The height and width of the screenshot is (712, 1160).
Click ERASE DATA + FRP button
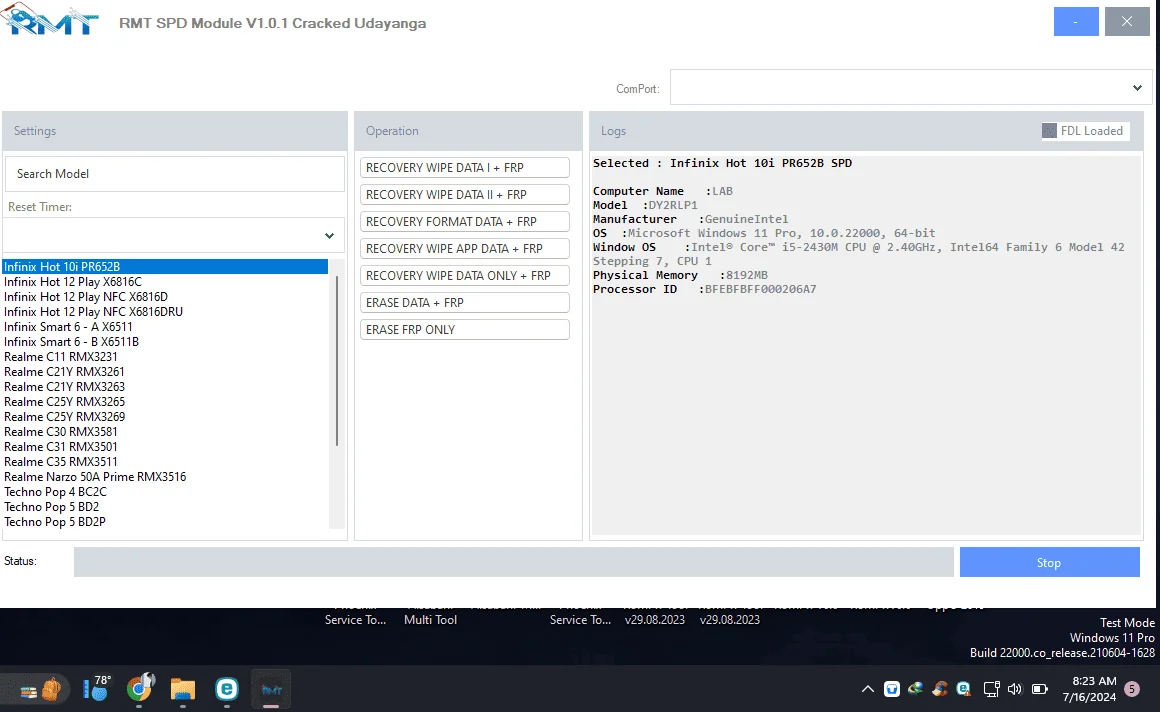(x=465, y=303)
